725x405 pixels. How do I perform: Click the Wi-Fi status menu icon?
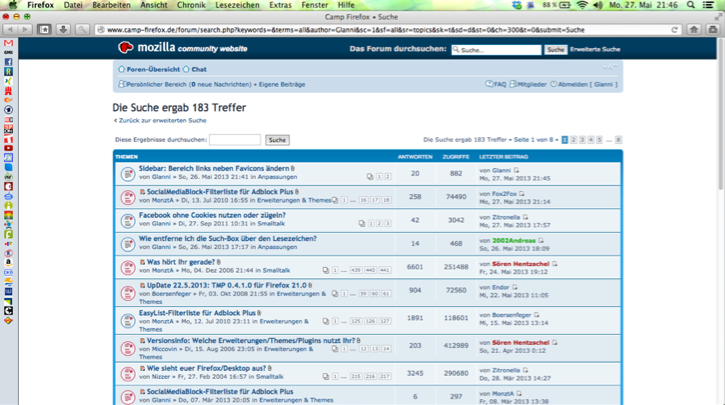click(582, 5)
